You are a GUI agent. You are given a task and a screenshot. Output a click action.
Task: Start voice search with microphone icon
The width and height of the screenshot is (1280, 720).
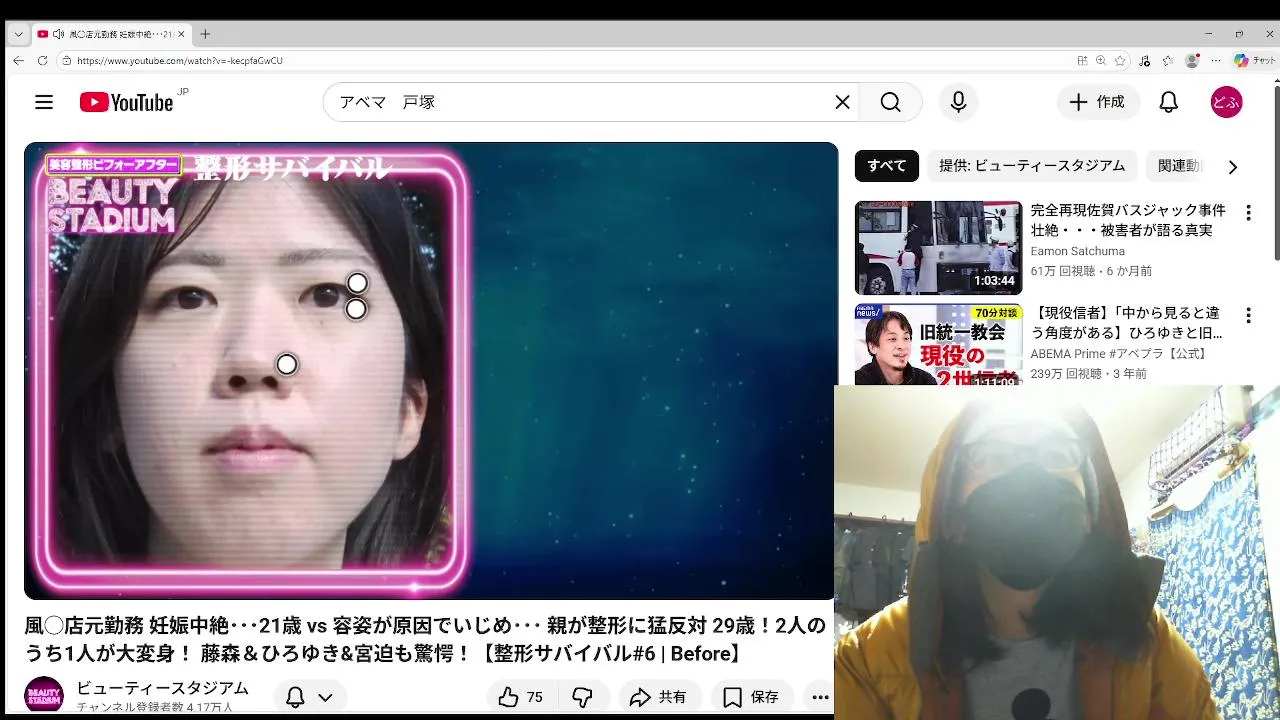tap(958, 102)
